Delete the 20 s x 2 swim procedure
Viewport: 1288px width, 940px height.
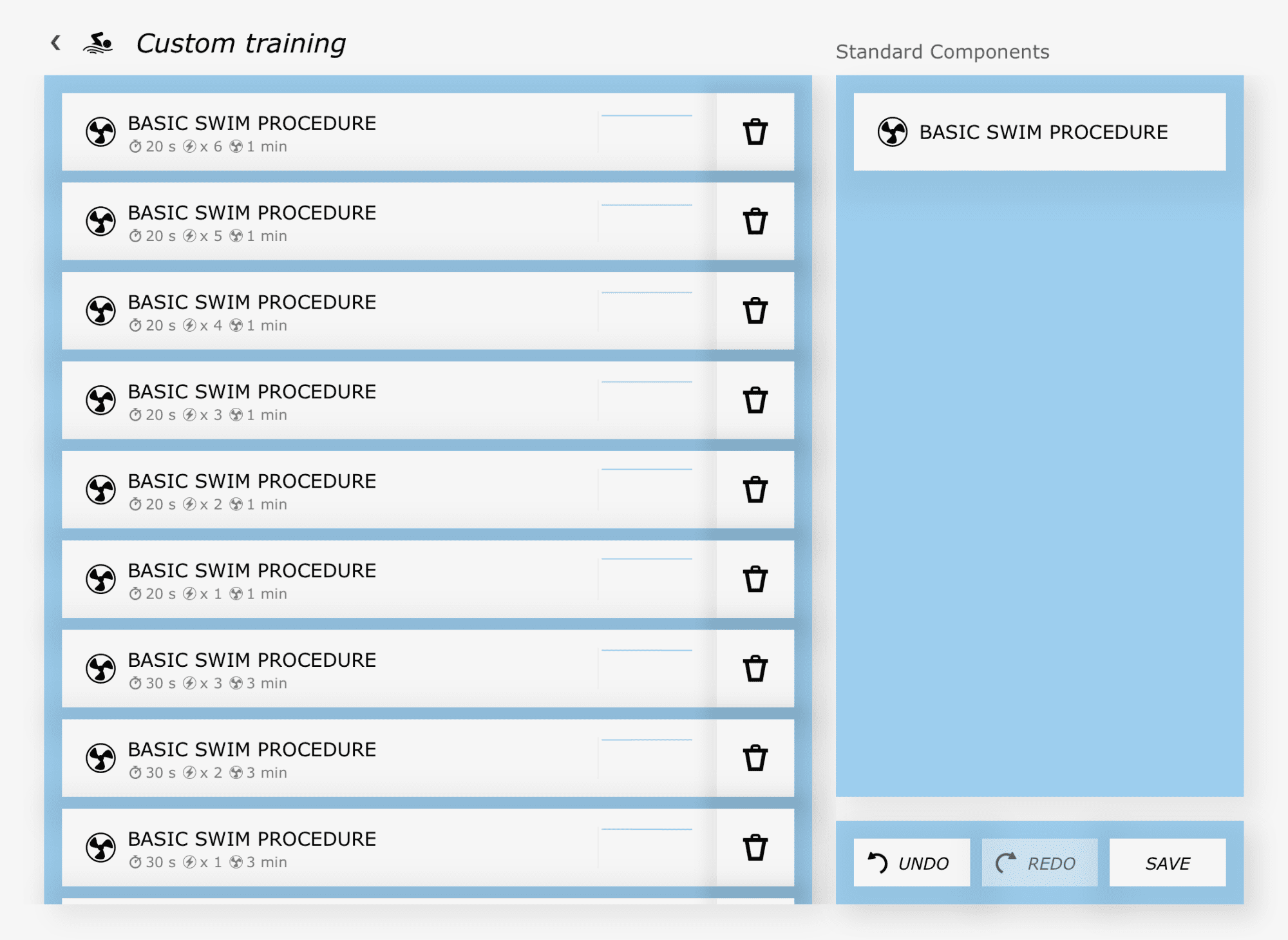[754, 489]
